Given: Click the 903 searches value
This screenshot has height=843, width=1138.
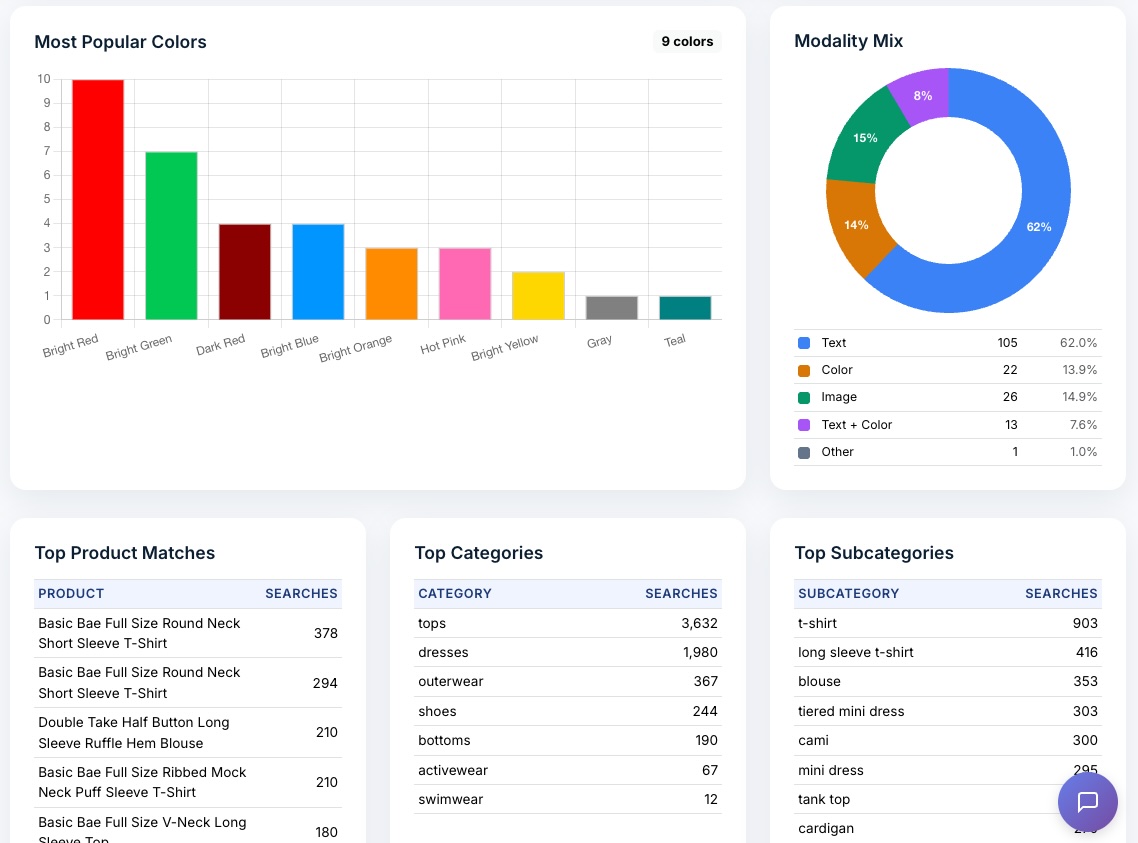Looking at the screenshot, I should (1085, 623).
